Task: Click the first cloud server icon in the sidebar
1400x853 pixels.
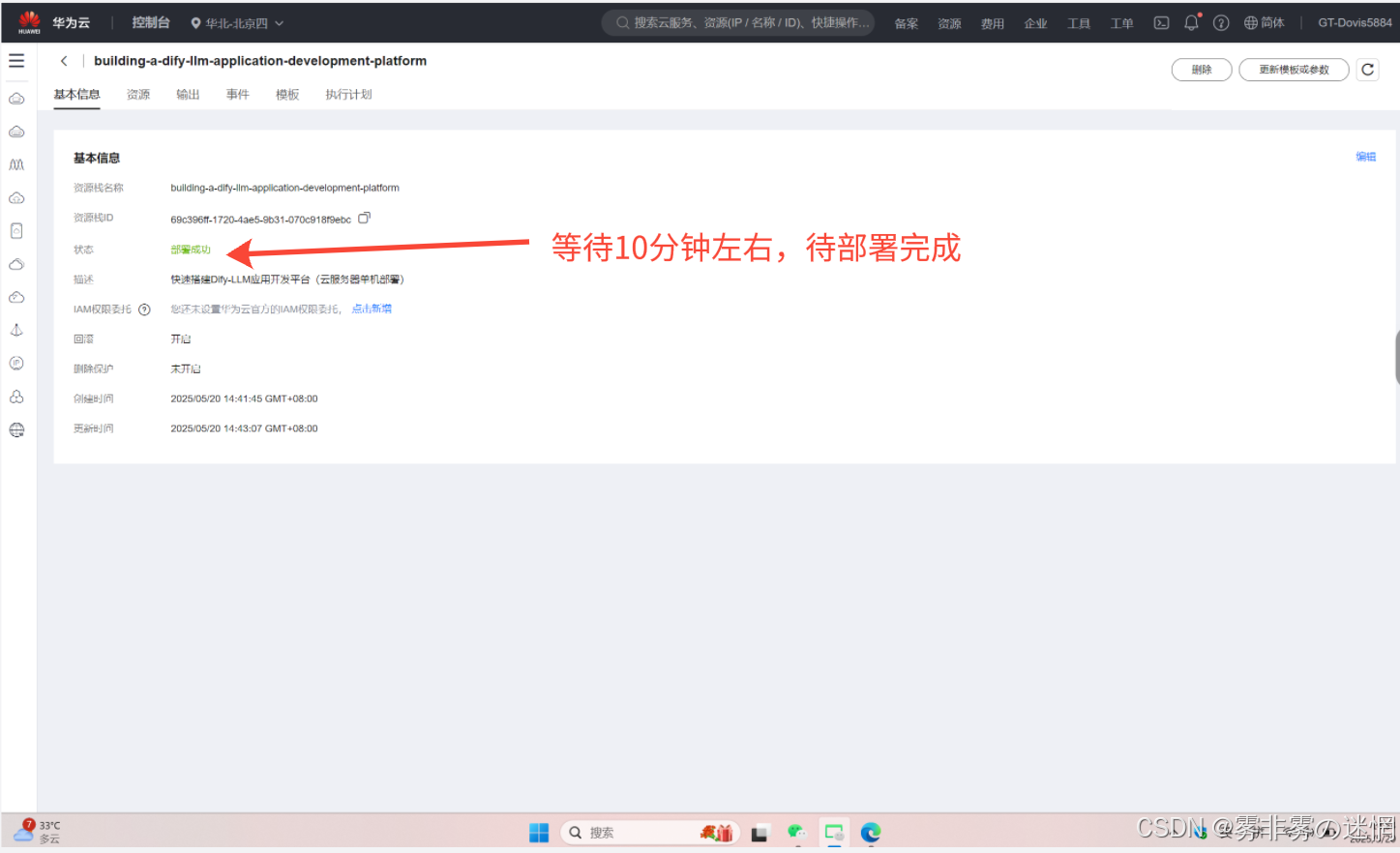Action: (16, 99)
